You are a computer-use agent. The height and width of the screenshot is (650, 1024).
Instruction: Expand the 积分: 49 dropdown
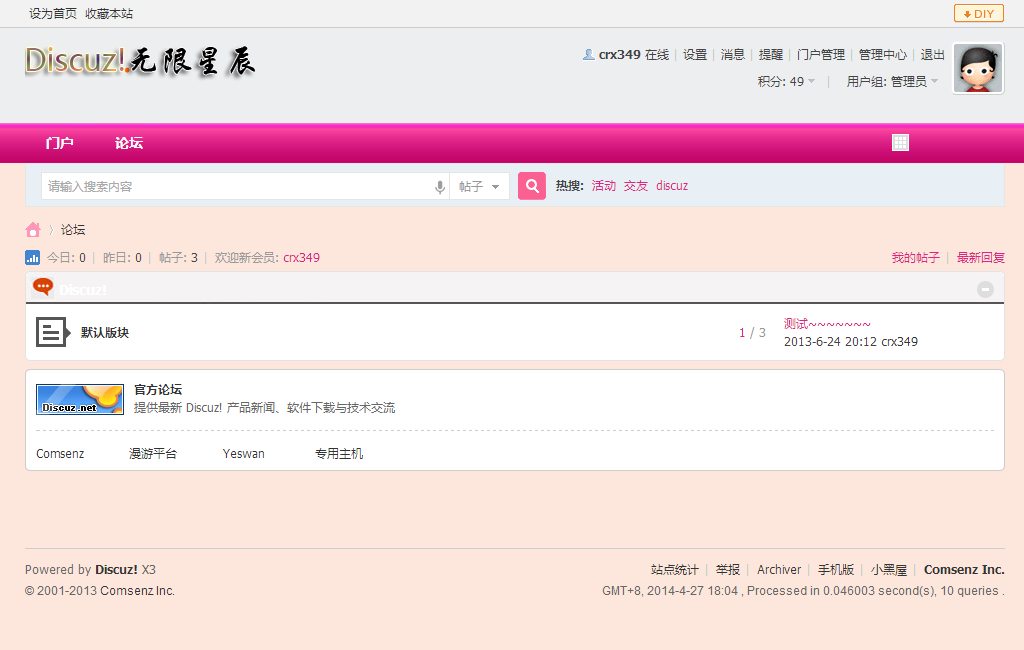click(x=786, y=82)
